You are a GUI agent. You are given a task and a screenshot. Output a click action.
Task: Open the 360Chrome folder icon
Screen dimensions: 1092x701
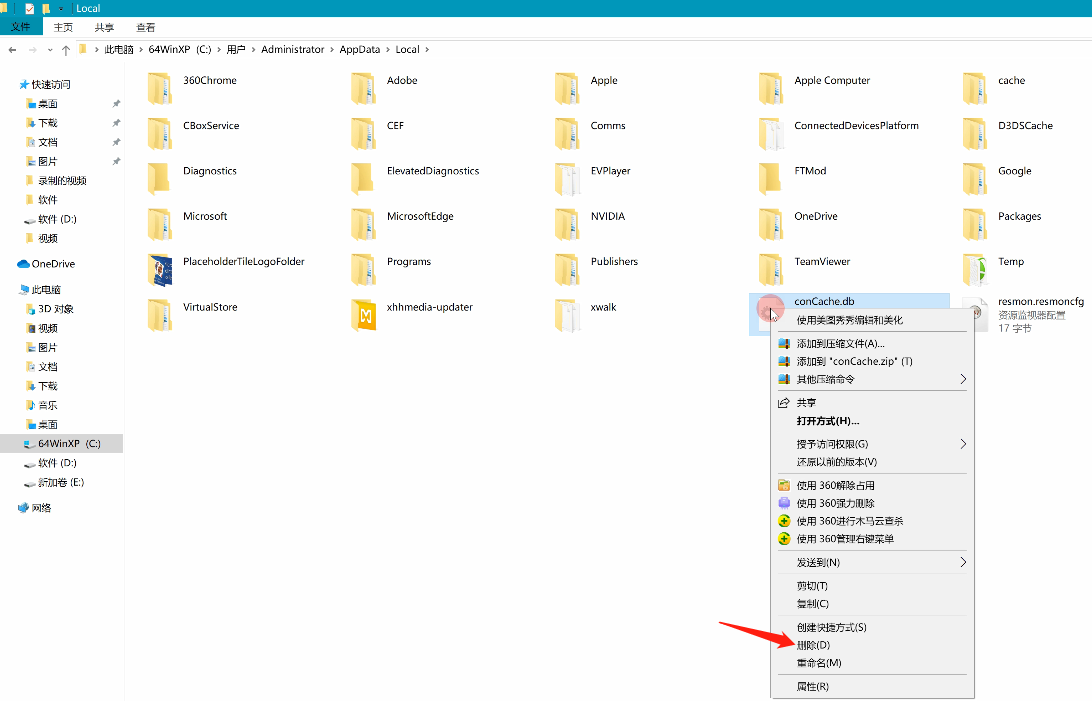click(x=159, y=88)
